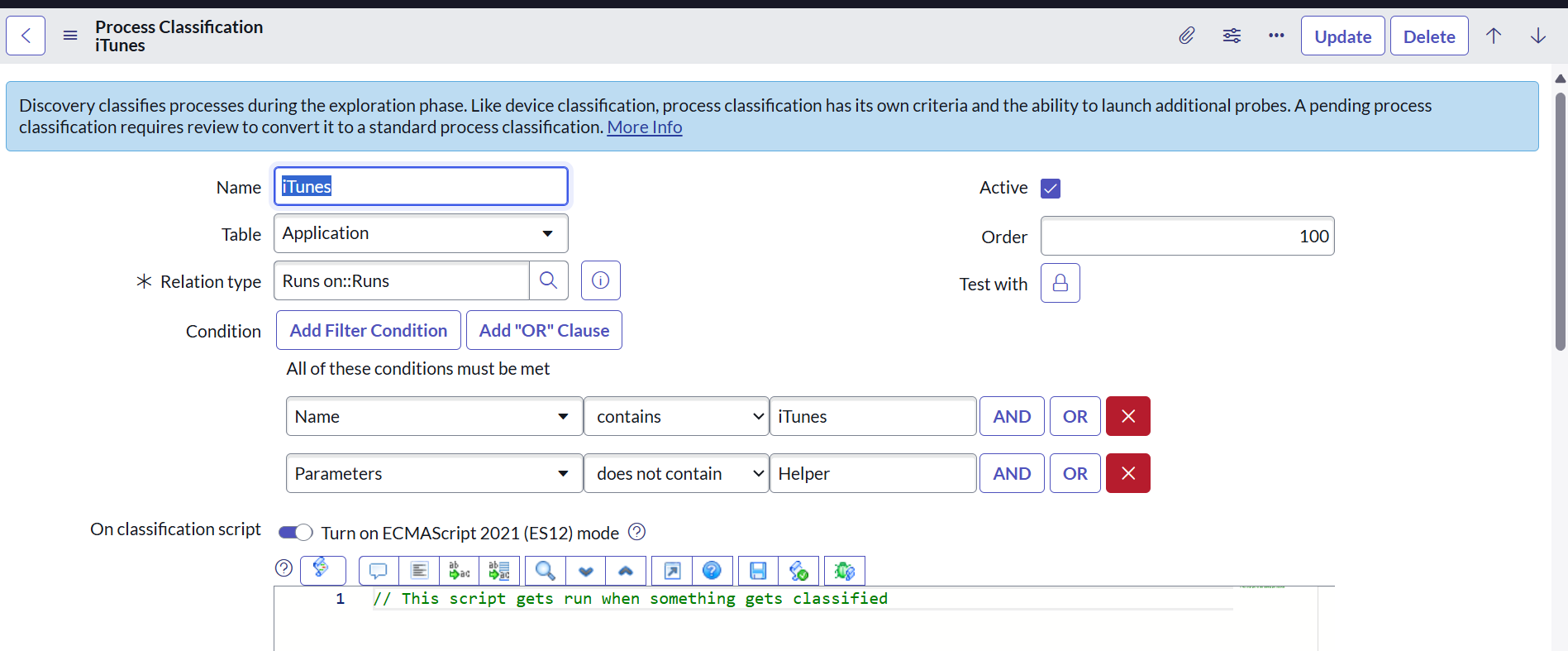This screenshot has height=651, width=1568.
Task: Click Add Filter Condition
Action: point(369,330)
